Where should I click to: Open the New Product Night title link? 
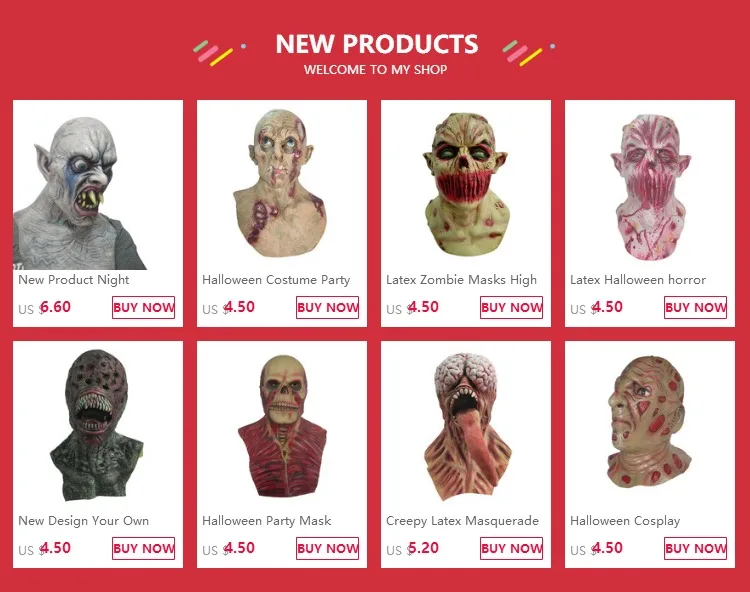[74, 280]
